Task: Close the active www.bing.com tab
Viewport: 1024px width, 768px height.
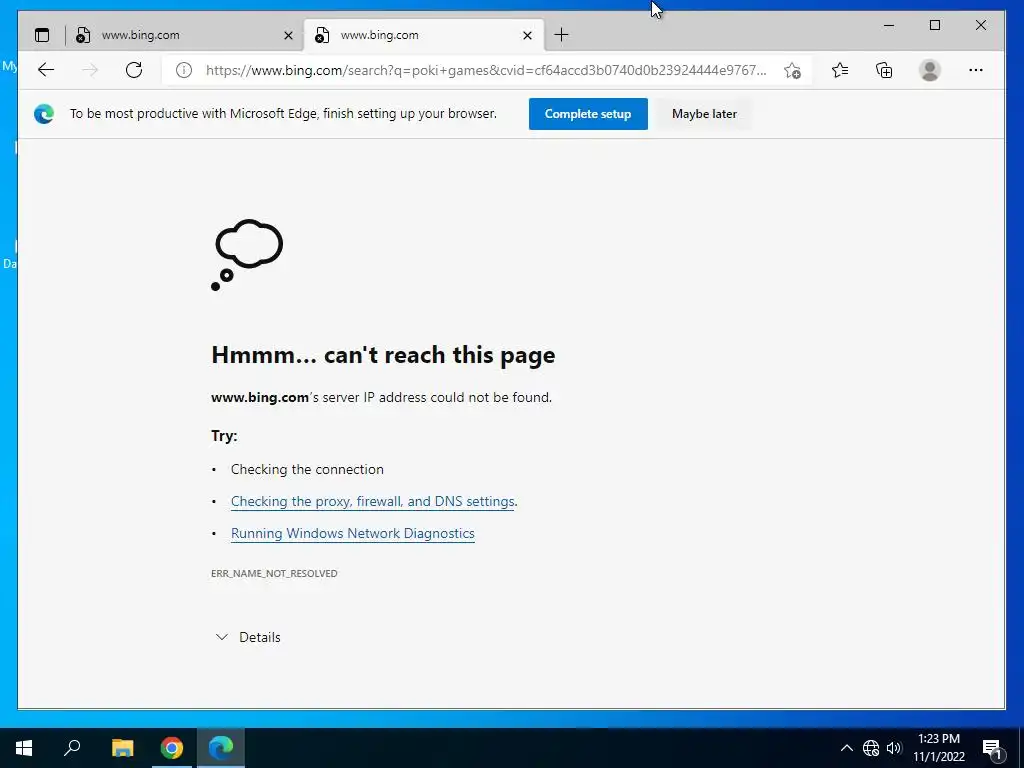Action: tap(527, 36)
